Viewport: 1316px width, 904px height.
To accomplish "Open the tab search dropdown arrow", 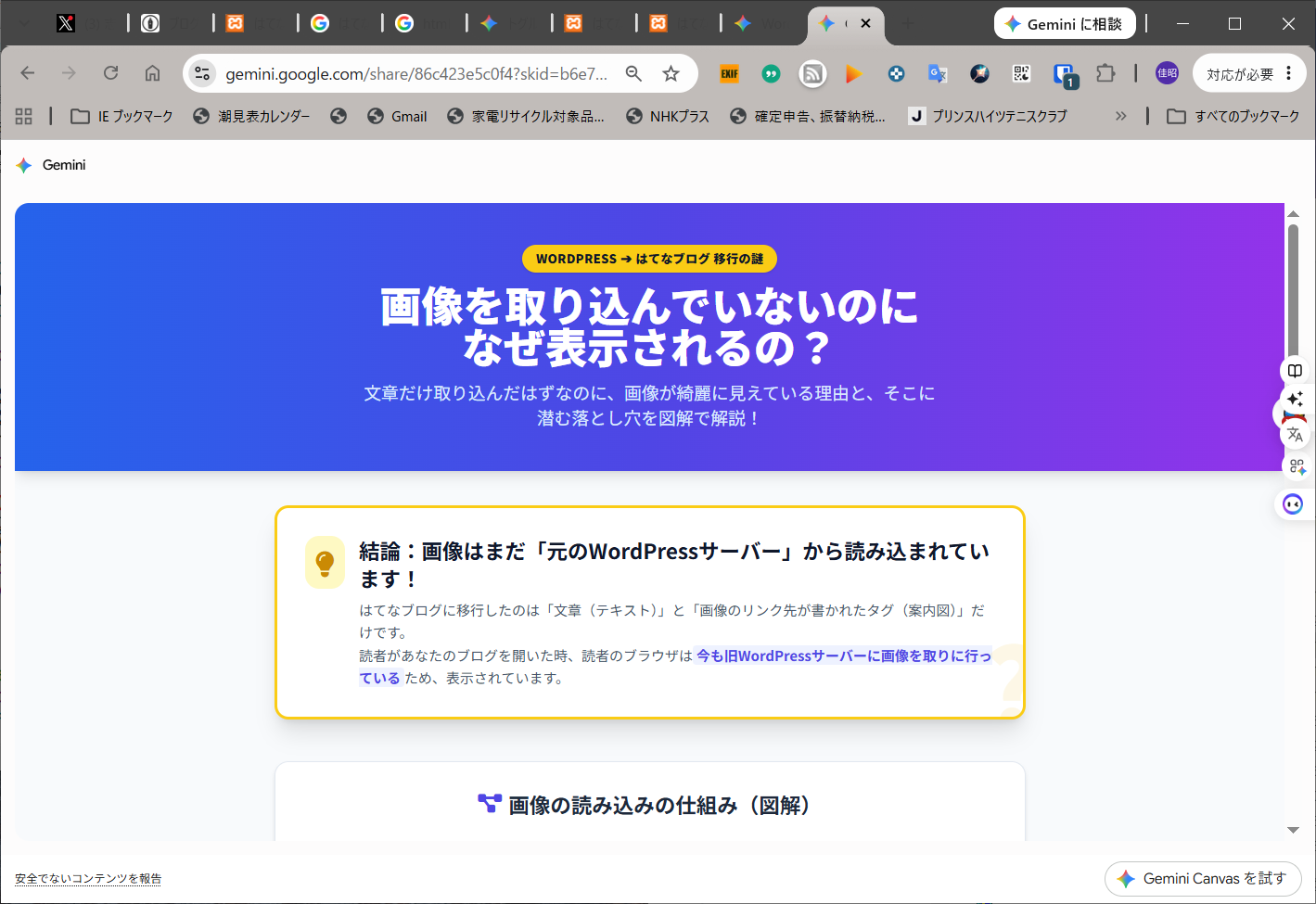I will [25, 23].
